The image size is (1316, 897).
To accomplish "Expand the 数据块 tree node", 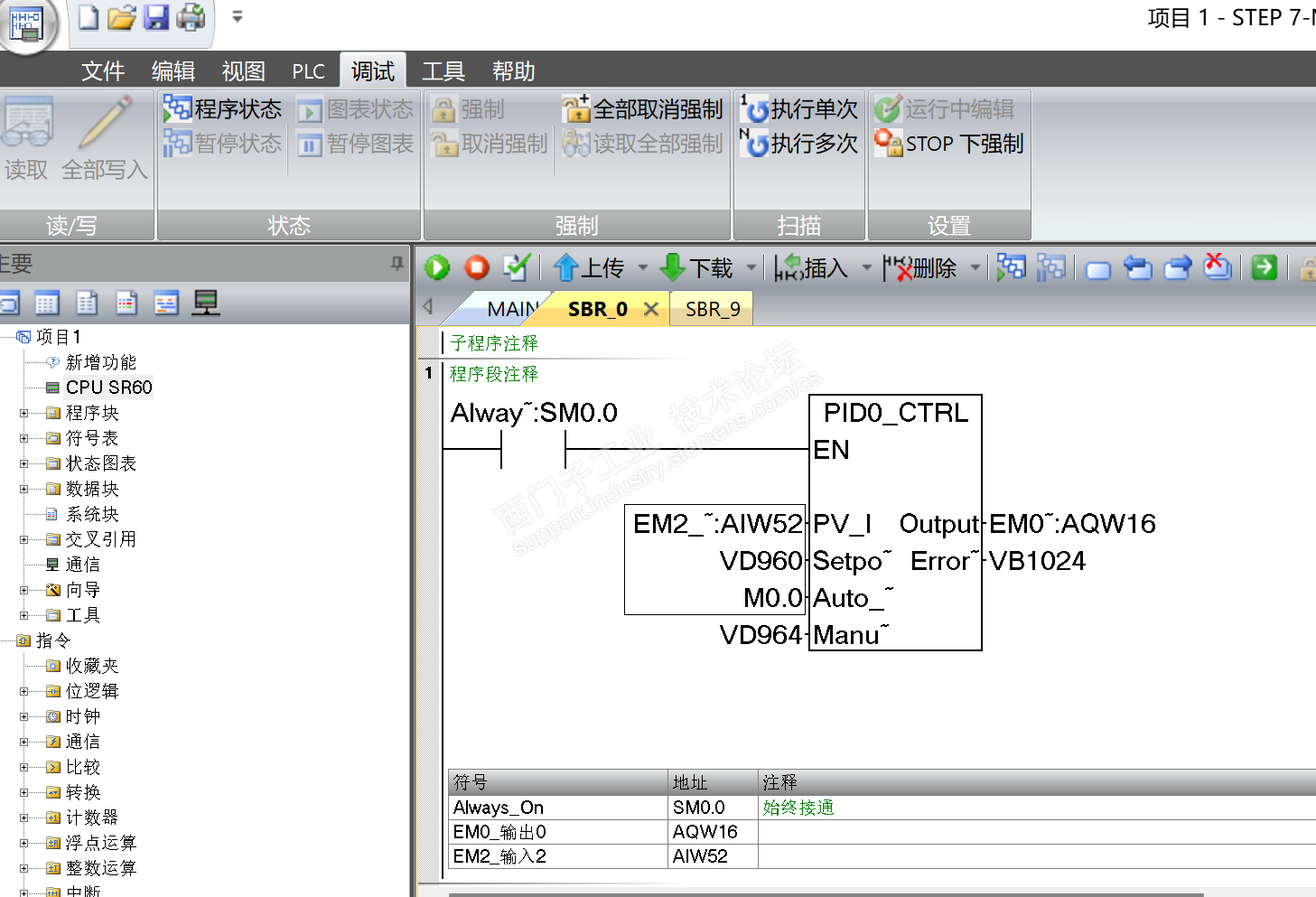I will [x=24, y=489].
